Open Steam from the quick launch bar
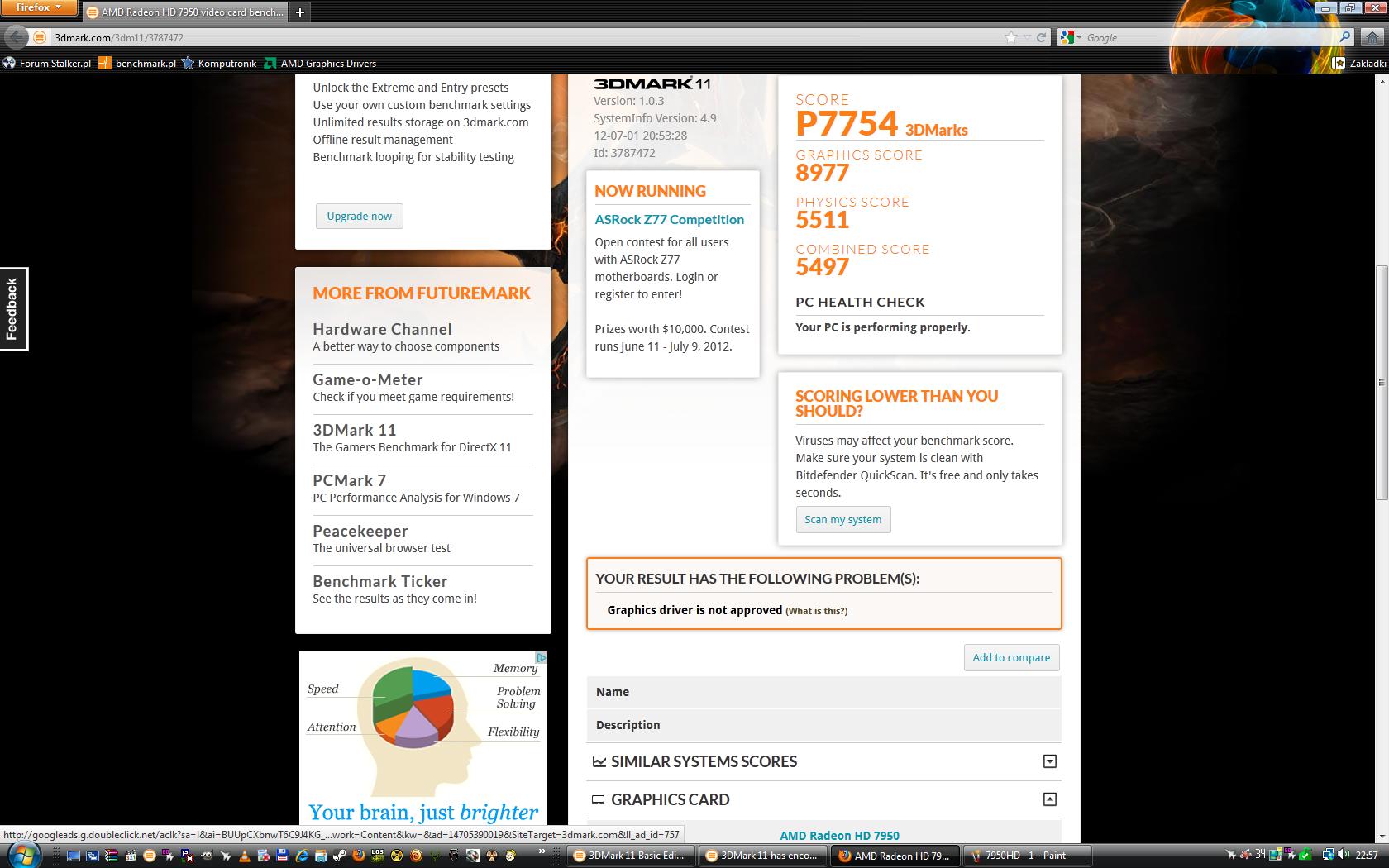The width and height of the screenshot is (1389, 868). (x=340, y=856)
